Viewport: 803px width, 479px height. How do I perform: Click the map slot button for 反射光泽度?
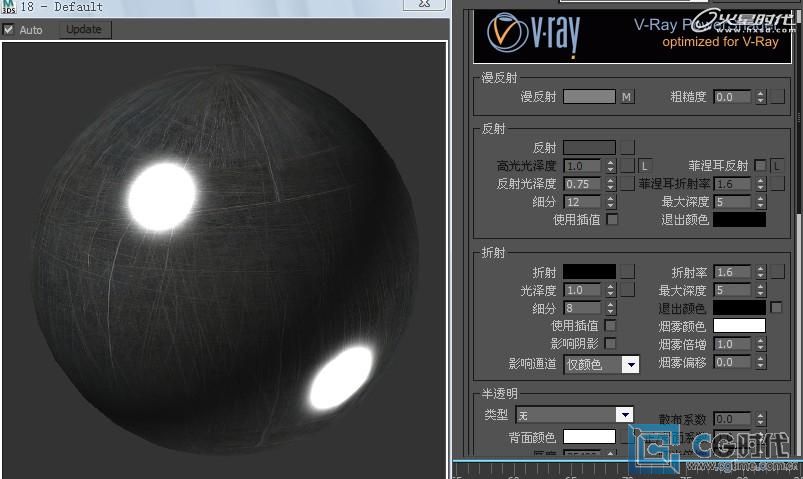[627, 183]
